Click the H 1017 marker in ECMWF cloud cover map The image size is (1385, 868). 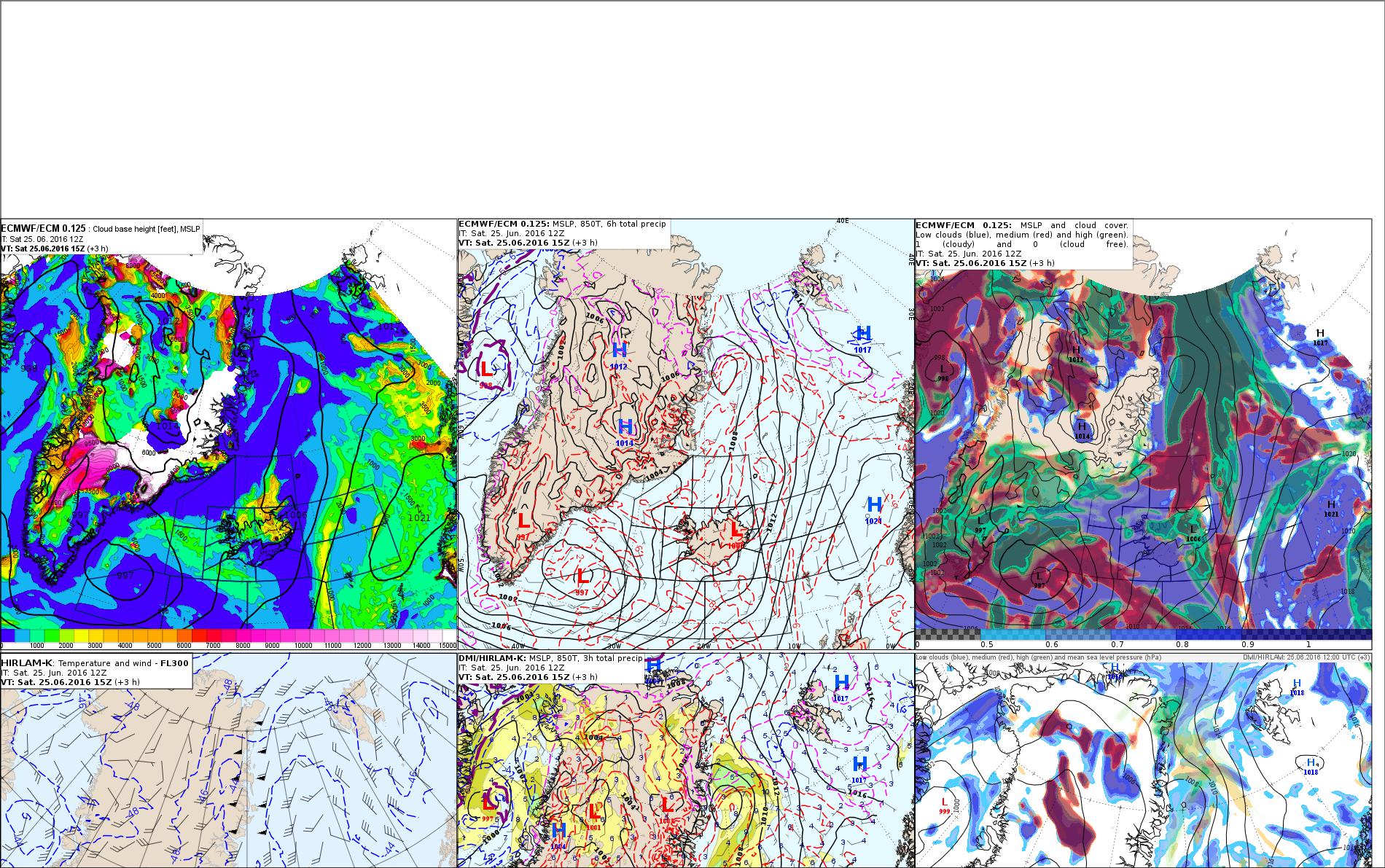click(x=1319, y=337)
